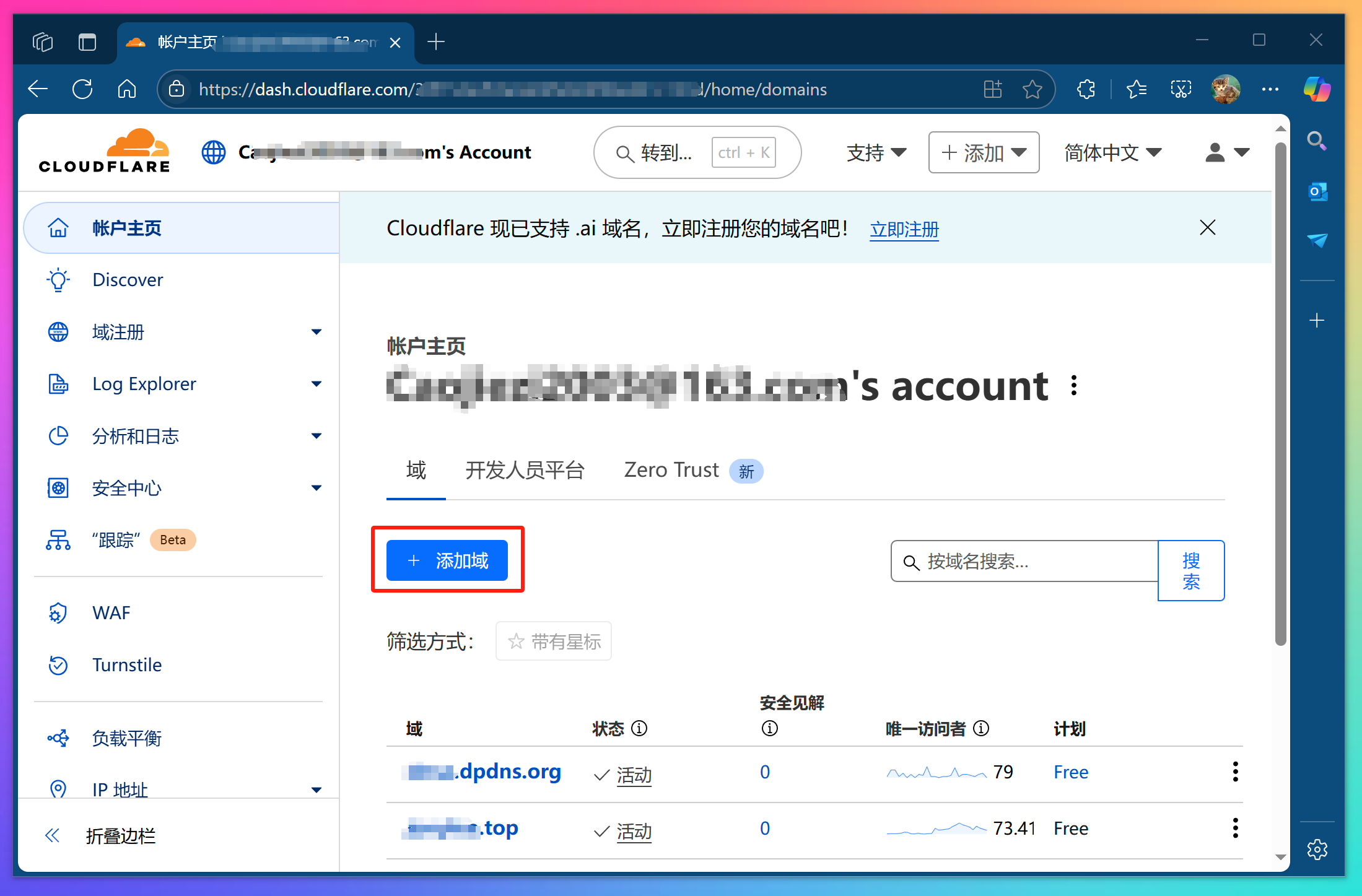Toggle the 带有星标 filter
The image size is (1362, 896).
553,641
